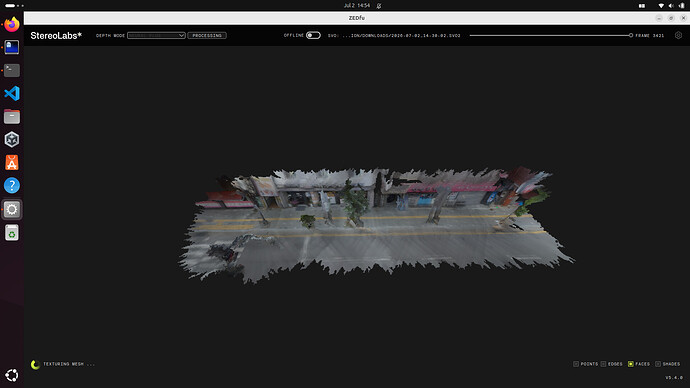Enable the Shades display checkbox
This screenshot has width=690, height=388.
tap(658, 364)
